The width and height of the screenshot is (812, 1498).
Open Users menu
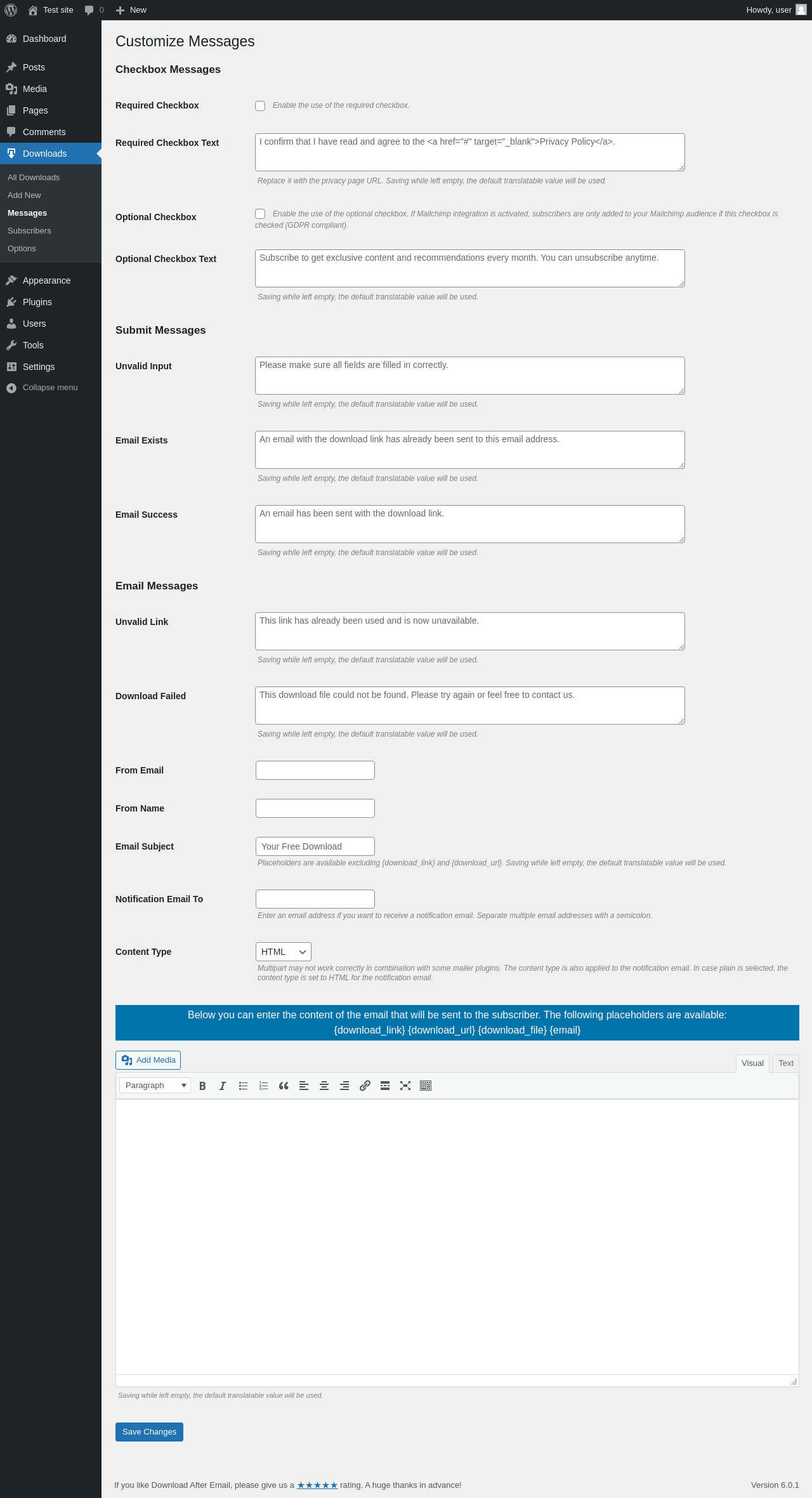(x=51, y=324)
